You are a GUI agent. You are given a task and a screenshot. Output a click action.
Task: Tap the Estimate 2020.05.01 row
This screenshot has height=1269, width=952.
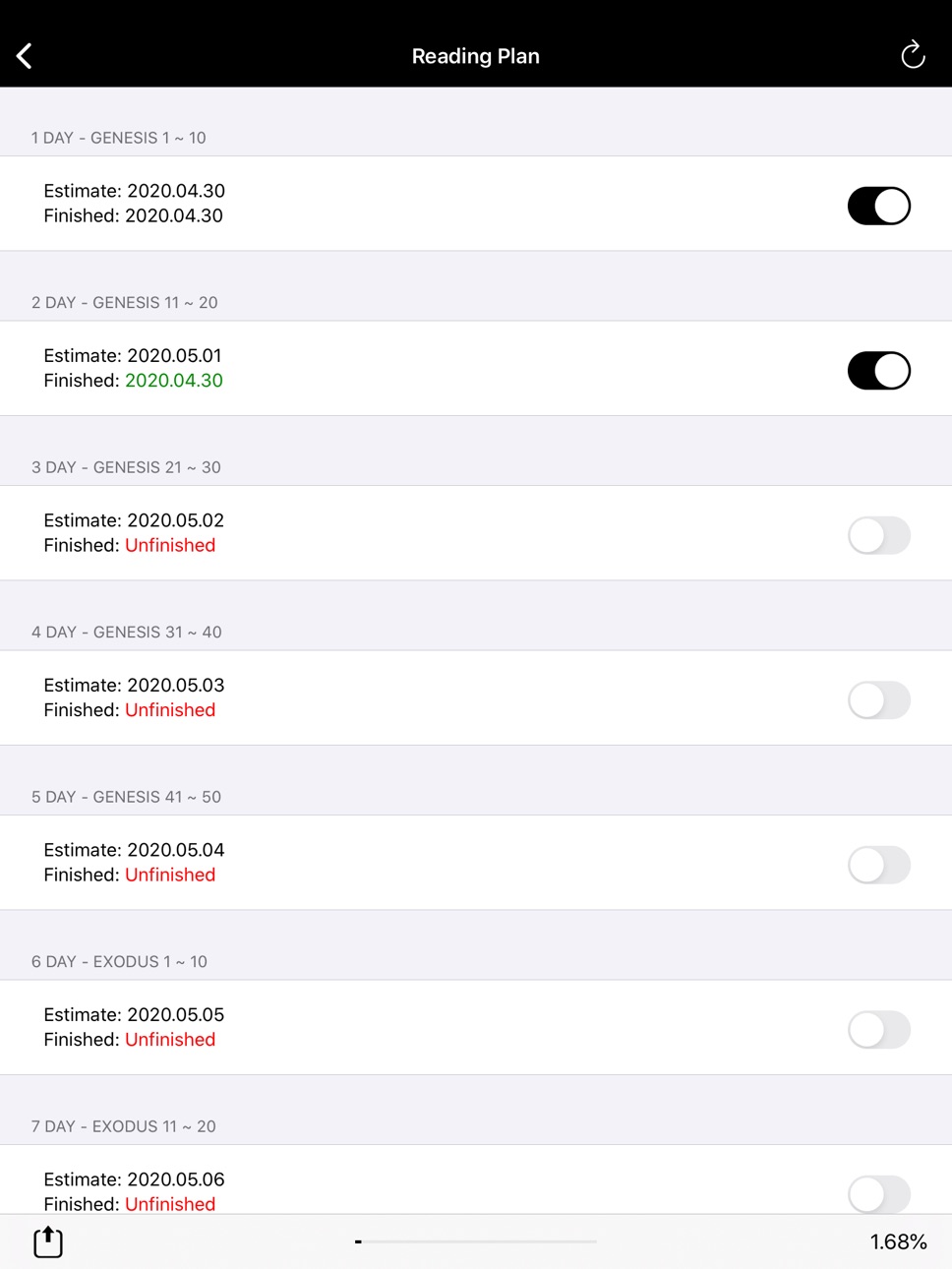pos(476,368)
